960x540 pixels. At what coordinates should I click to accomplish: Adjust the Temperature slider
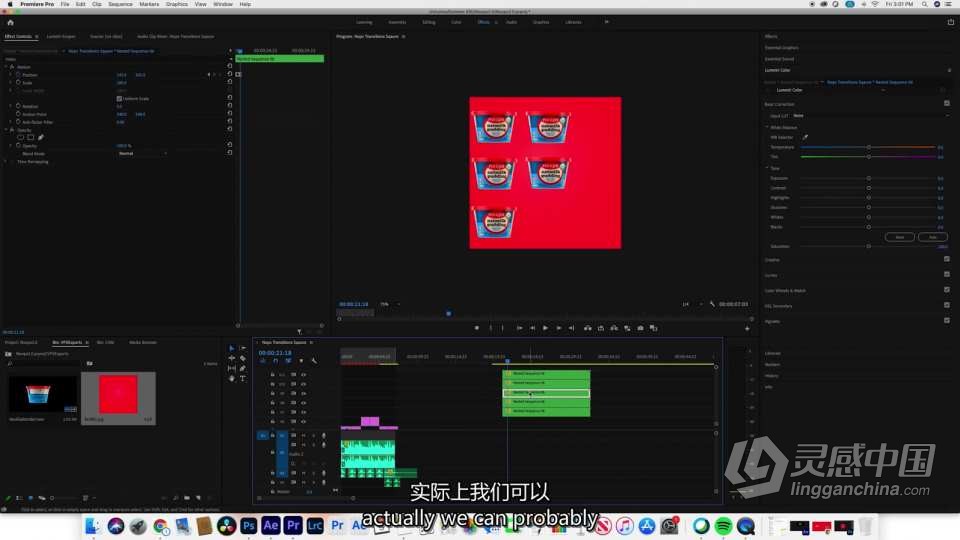tap(868, 147)
